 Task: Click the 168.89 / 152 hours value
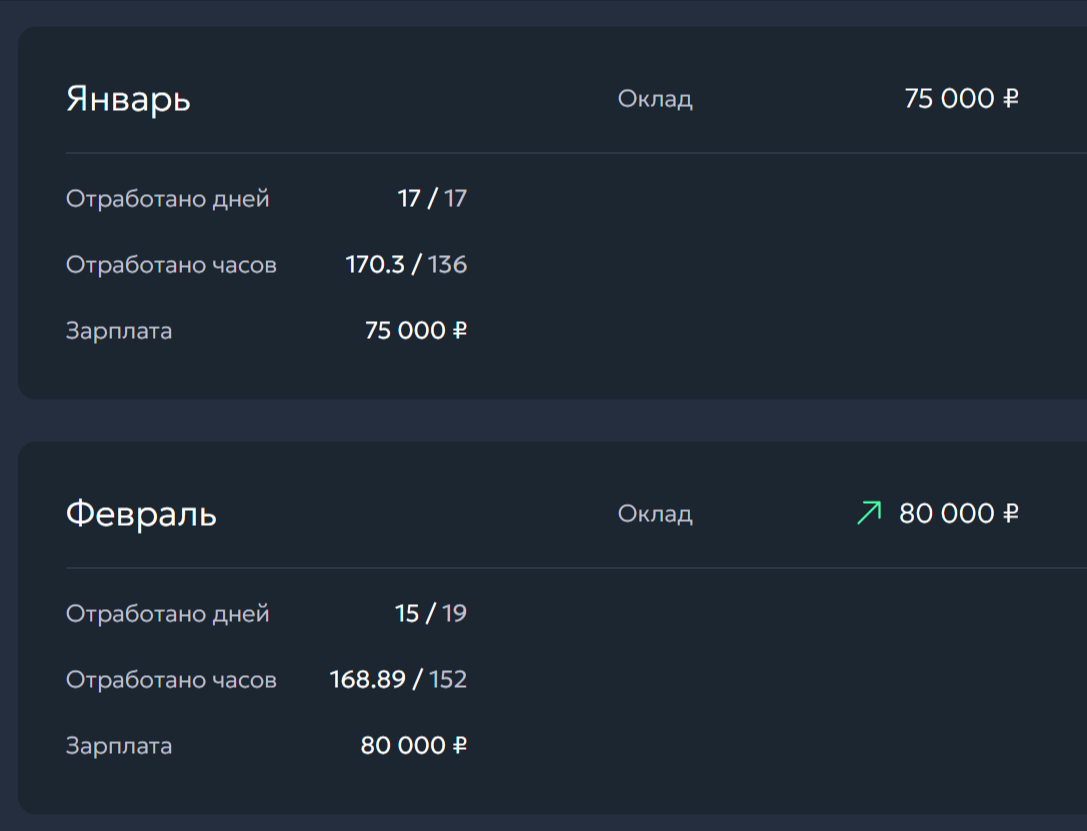click(x=398, y=680)
